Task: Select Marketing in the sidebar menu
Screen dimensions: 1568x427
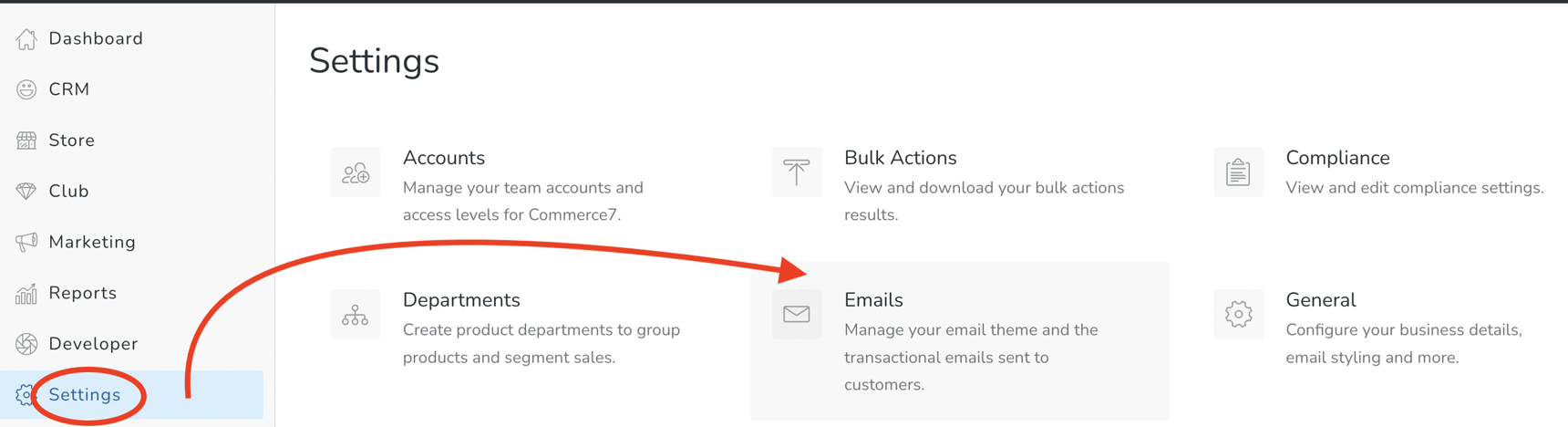Action: coord(92,242)
